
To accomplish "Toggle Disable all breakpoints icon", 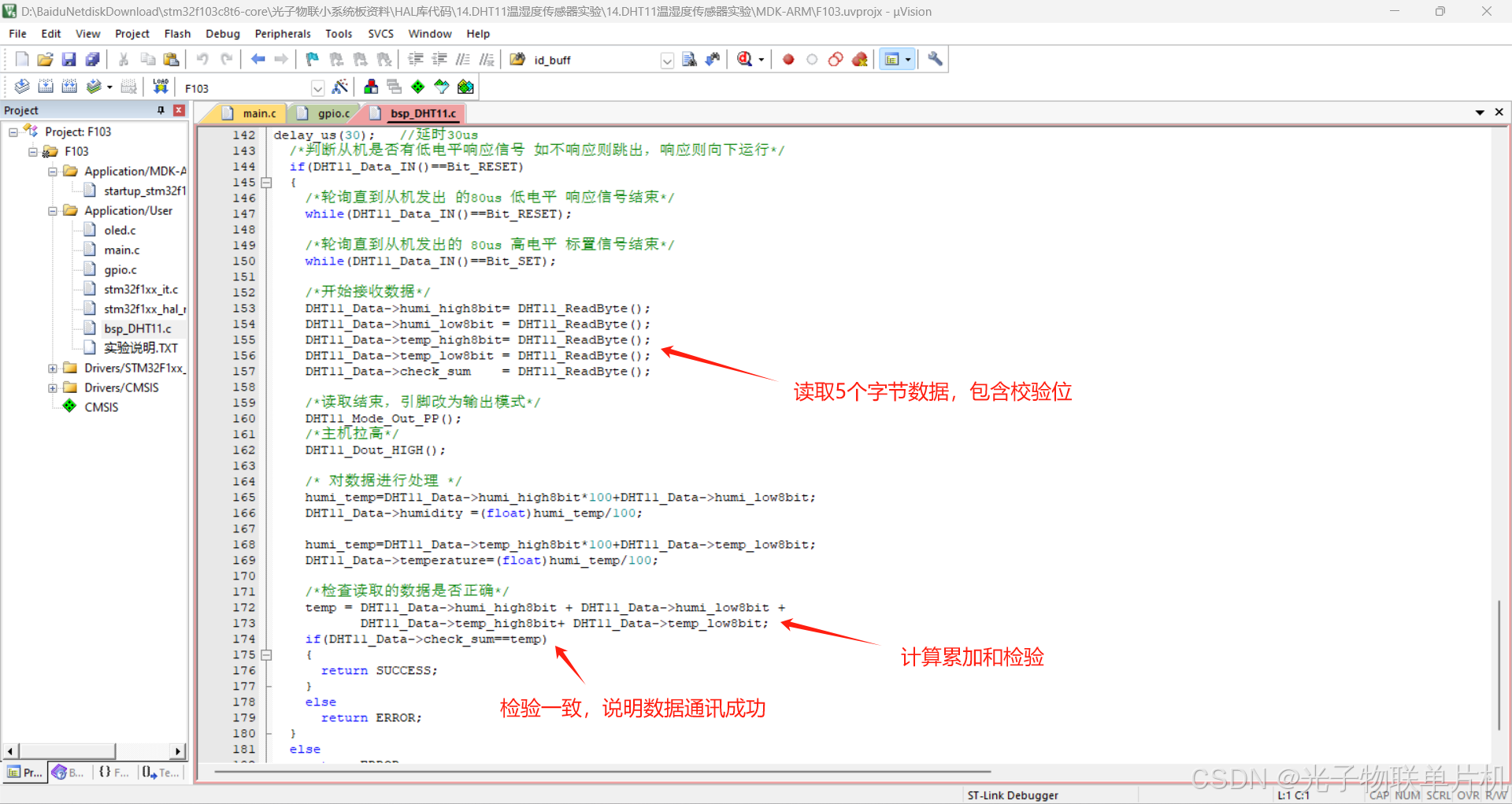I will [x=836, y=59].
